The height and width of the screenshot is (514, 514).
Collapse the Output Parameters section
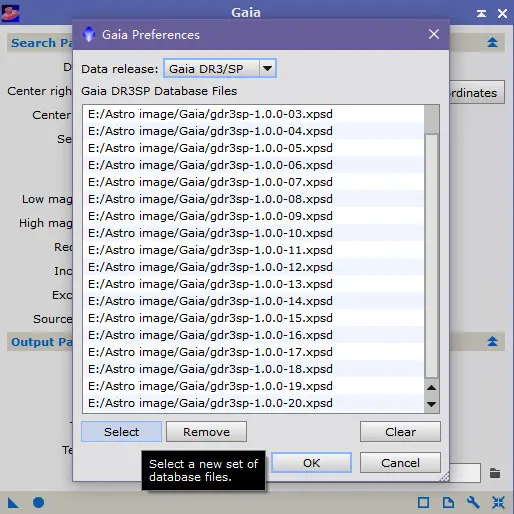click(492, 341)
